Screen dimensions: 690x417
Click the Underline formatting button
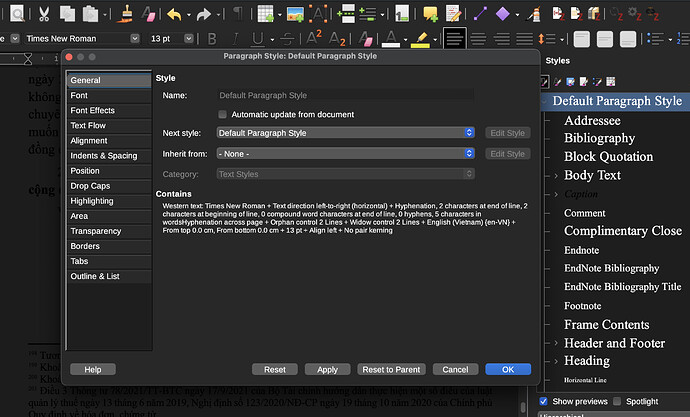point(257,39)
